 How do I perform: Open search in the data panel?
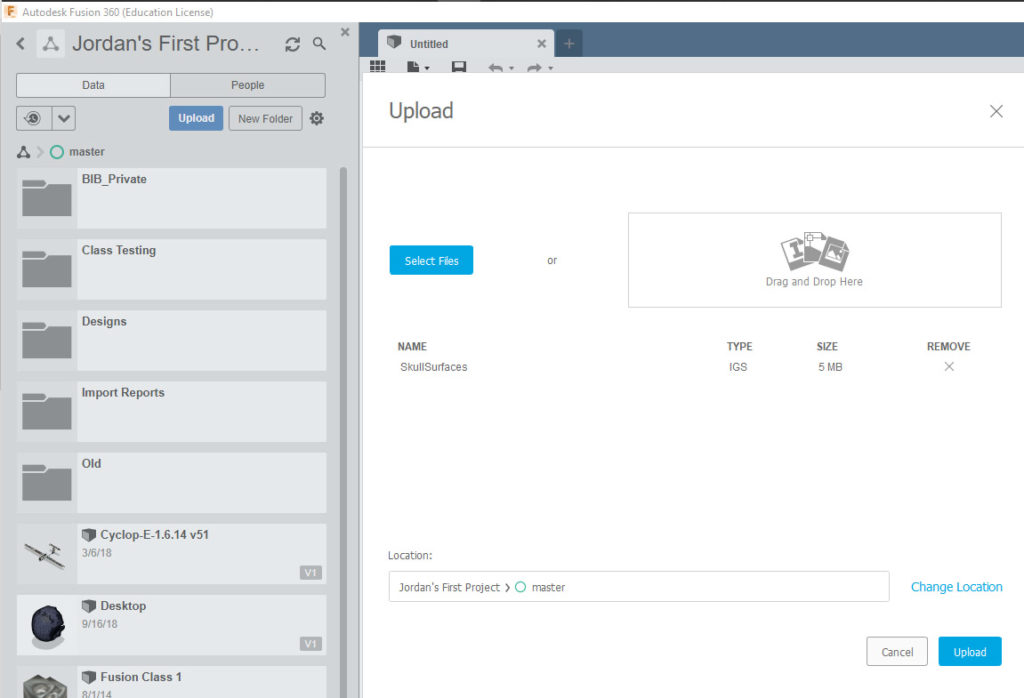pos(319,44)
